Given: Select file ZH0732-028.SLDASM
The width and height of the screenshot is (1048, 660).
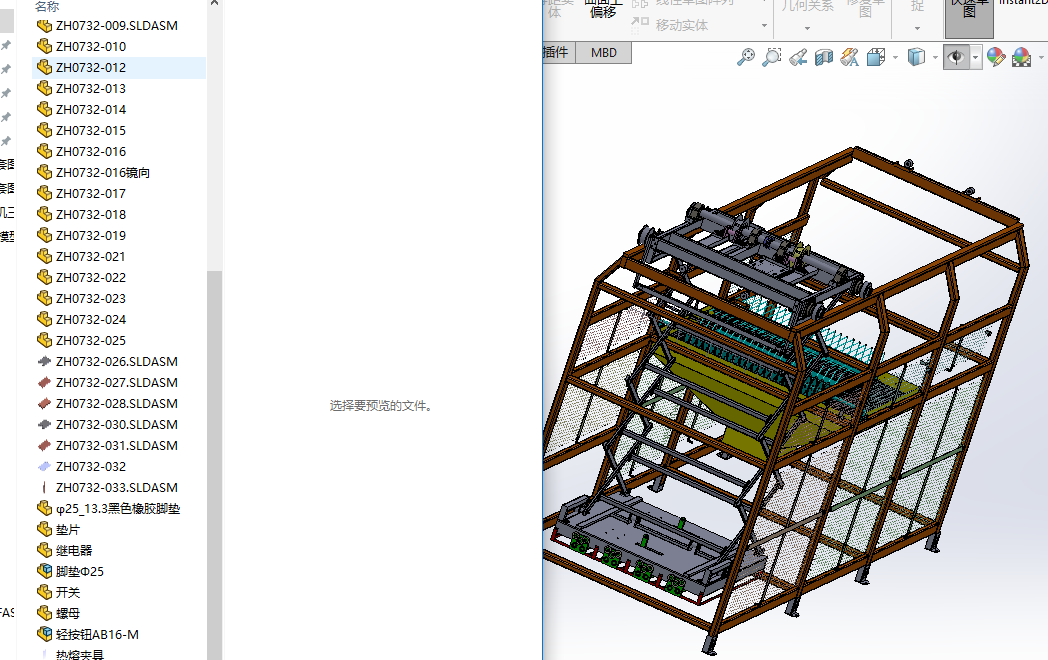Looking at the screenshot, I should [x=116, y=403].
